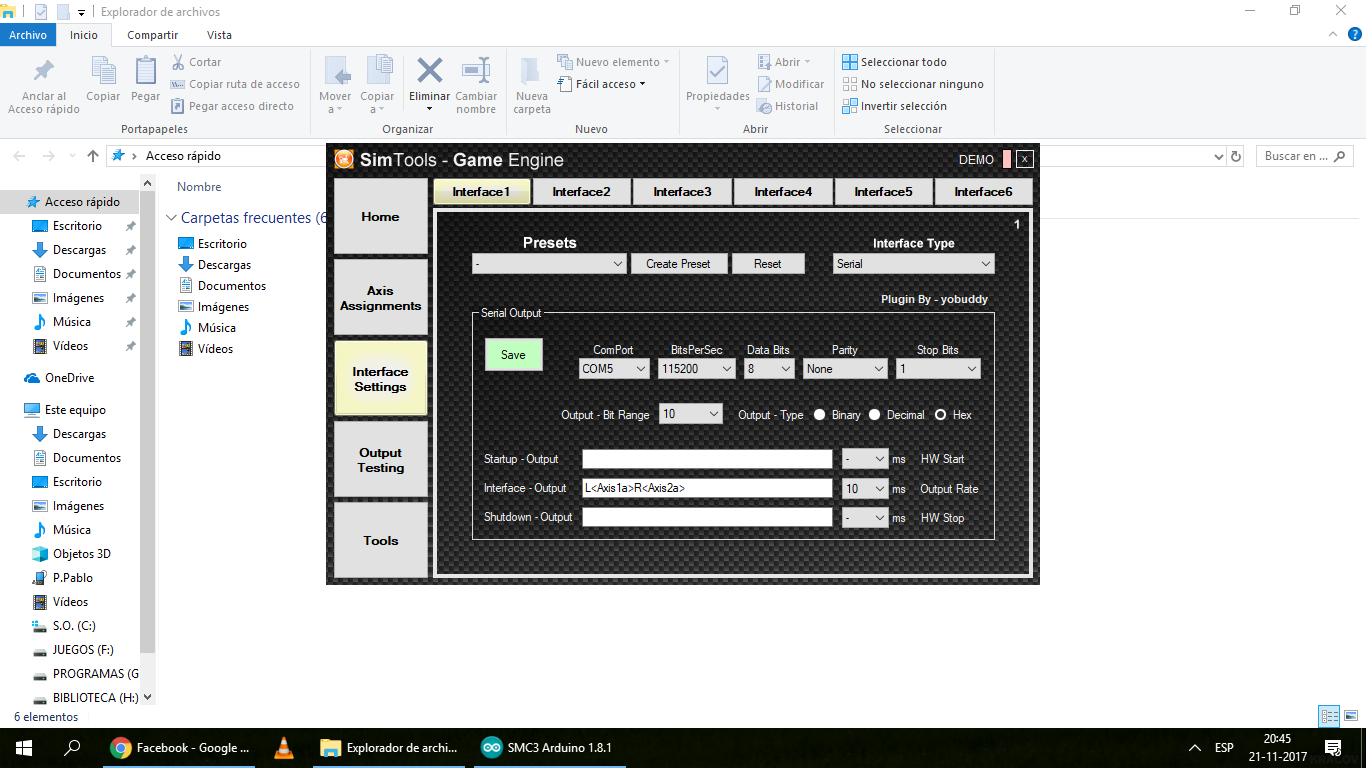Open the BitsPerSec dropdown showing 115200
1366x768 pixels.
pos(697,369)
